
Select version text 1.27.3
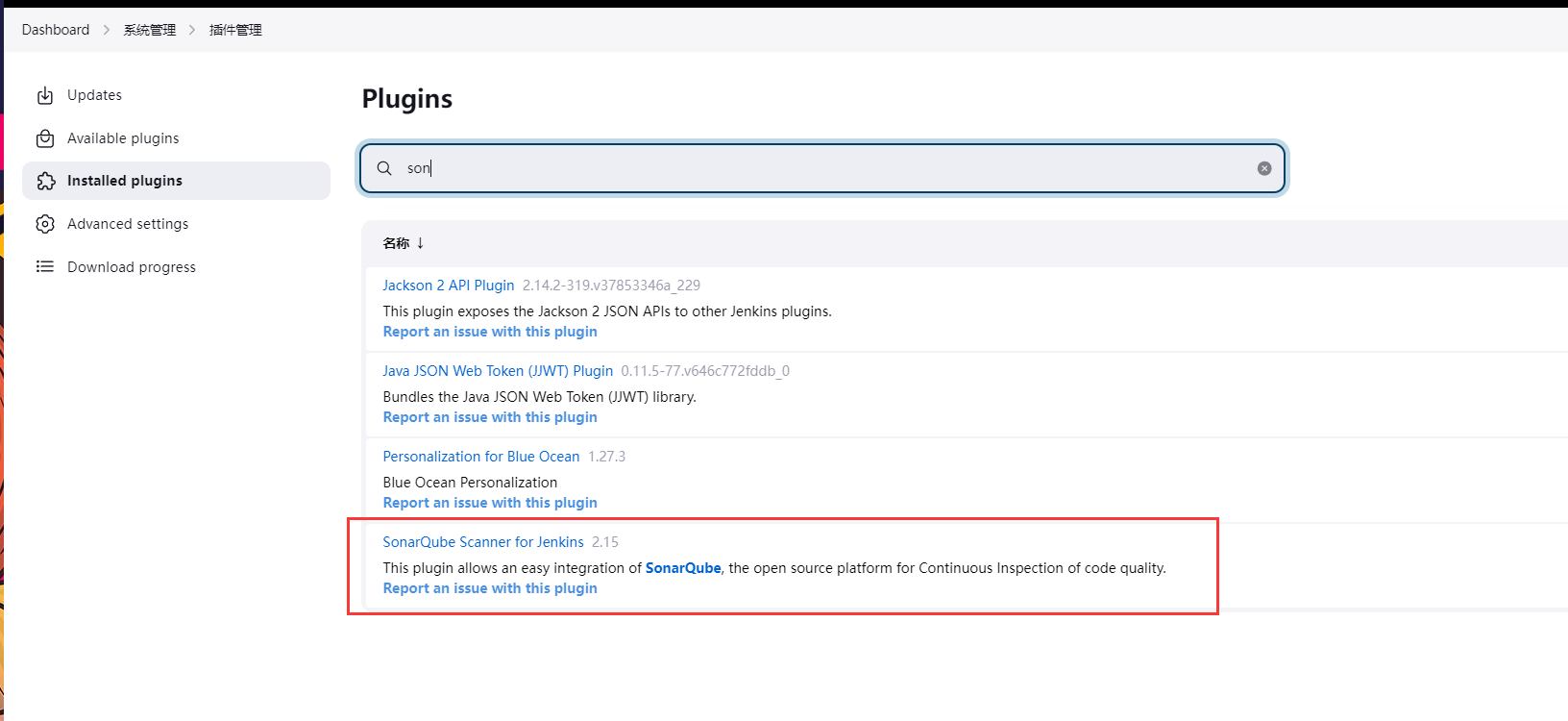coord(607,457)
